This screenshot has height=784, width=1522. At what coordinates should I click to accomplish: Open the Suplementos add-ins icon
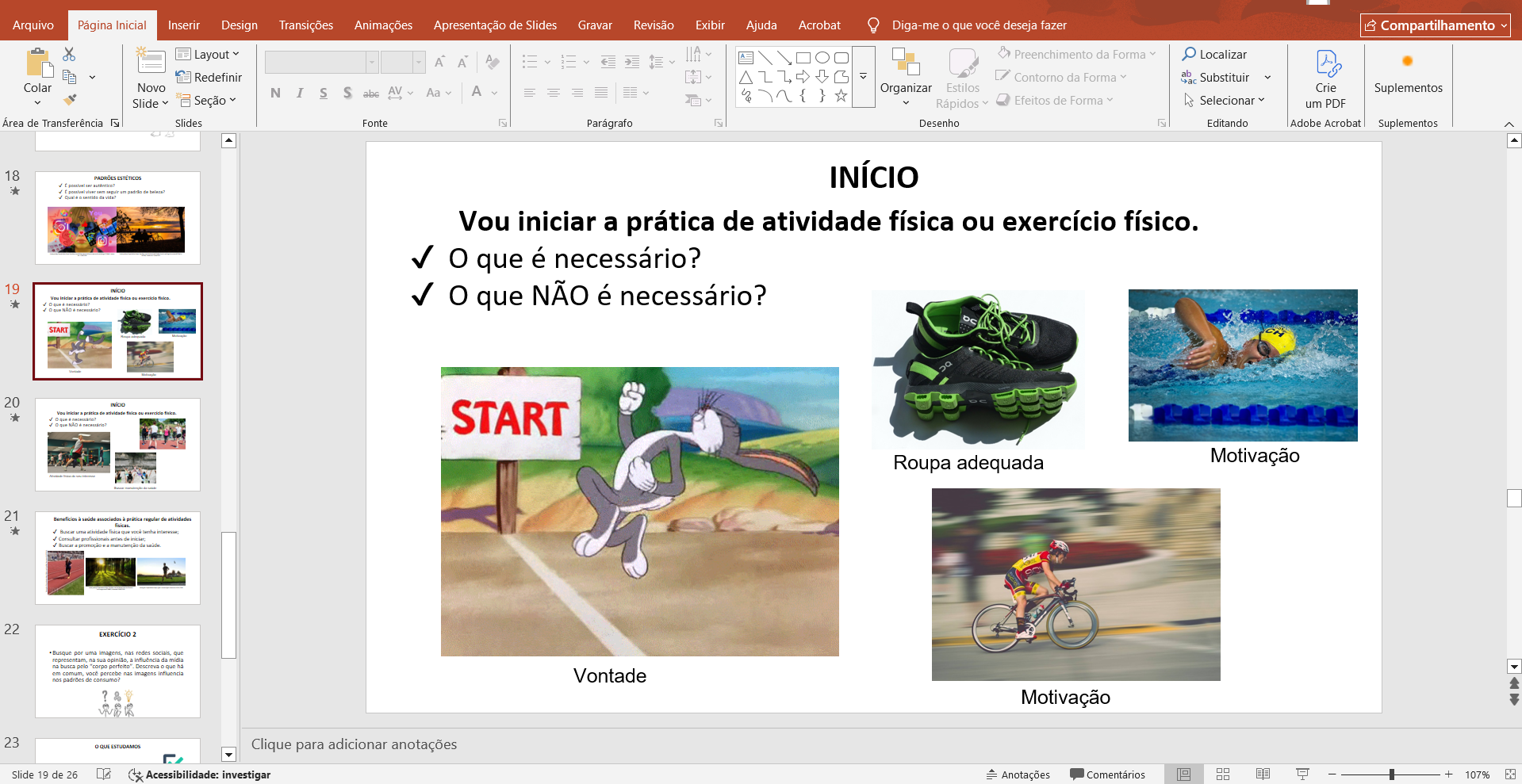click(1408, 61)
